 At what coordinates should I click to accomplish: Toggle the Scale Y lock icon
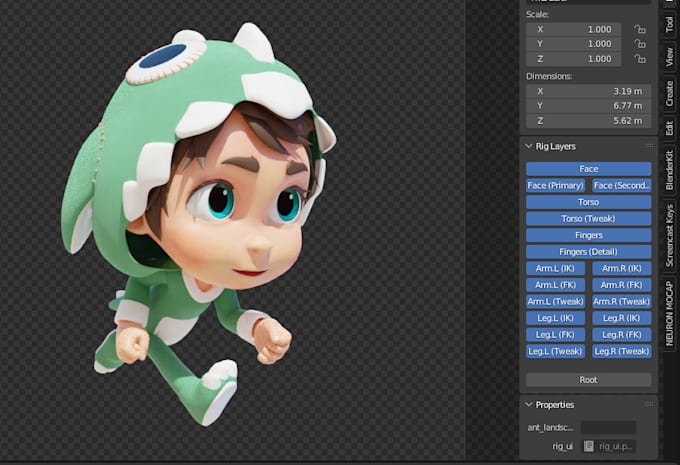pyautogui.click(x=640, y=44)
